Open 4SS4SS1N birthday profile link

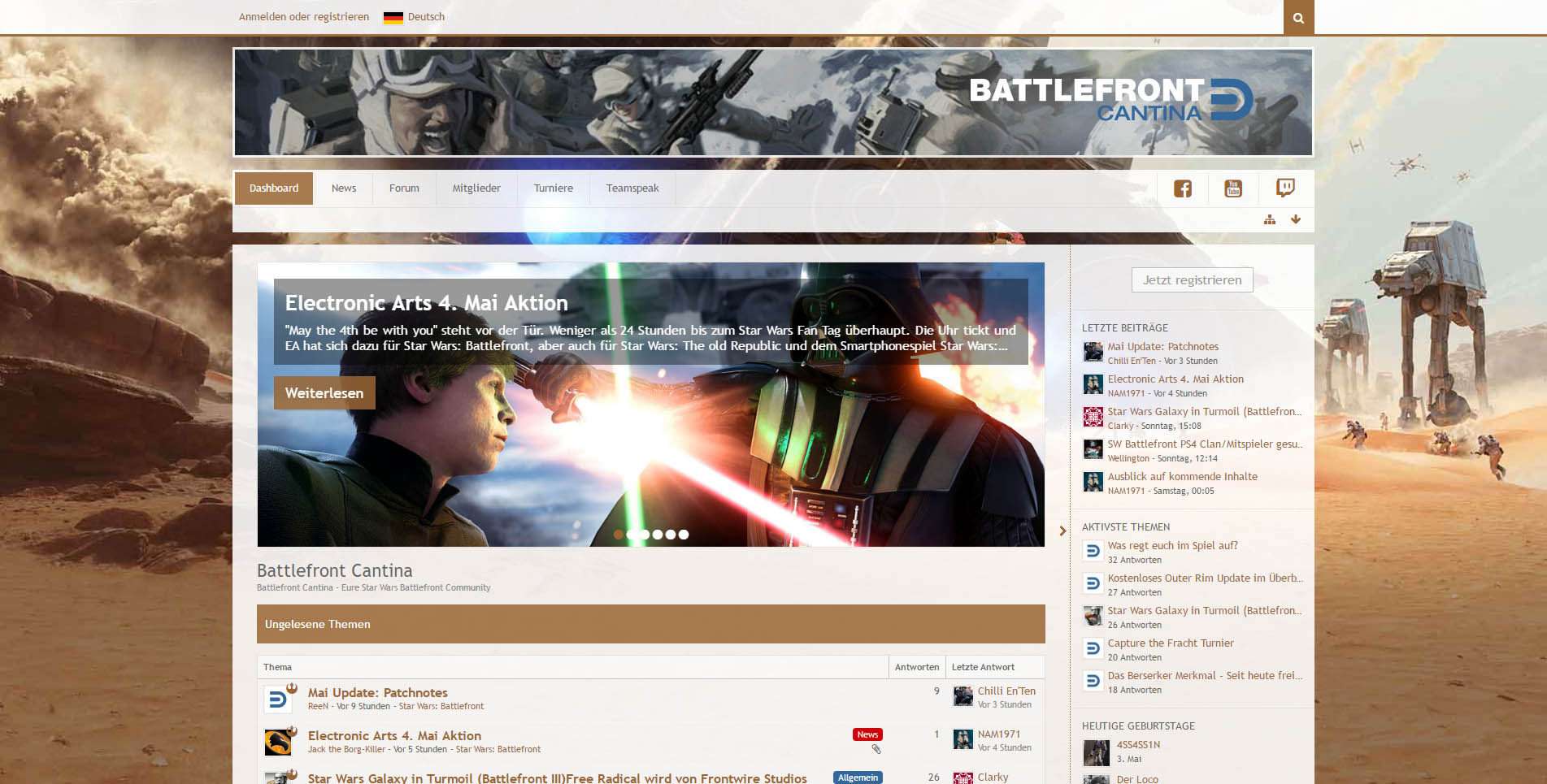point(1138,745)
